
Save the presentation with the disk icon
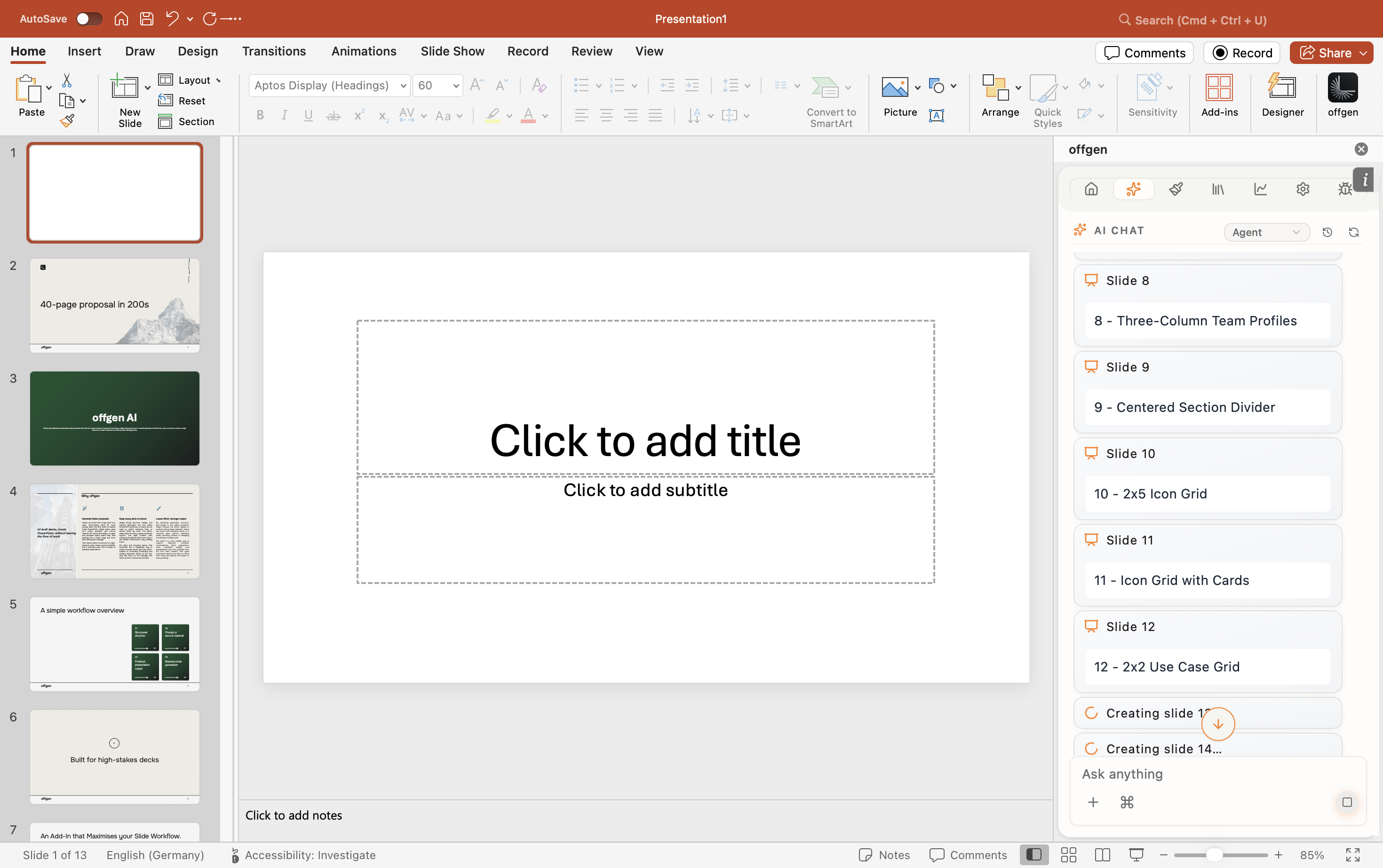point(146,19)
